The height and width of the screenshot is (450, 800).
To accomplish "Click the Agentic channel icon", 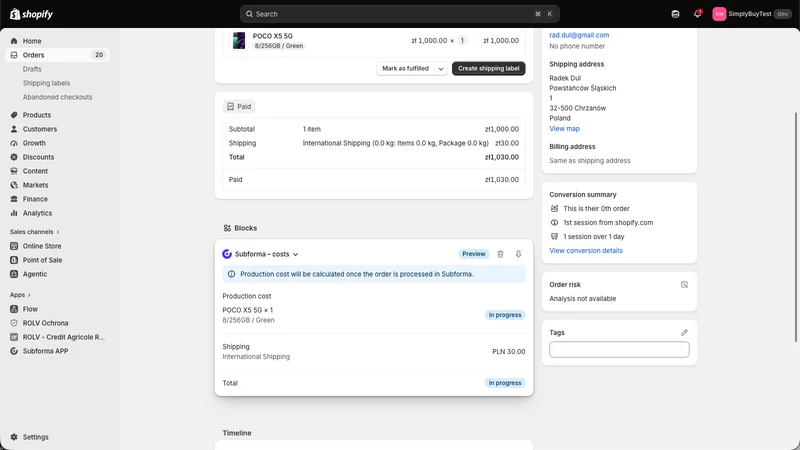I will (x=14, y=274).
